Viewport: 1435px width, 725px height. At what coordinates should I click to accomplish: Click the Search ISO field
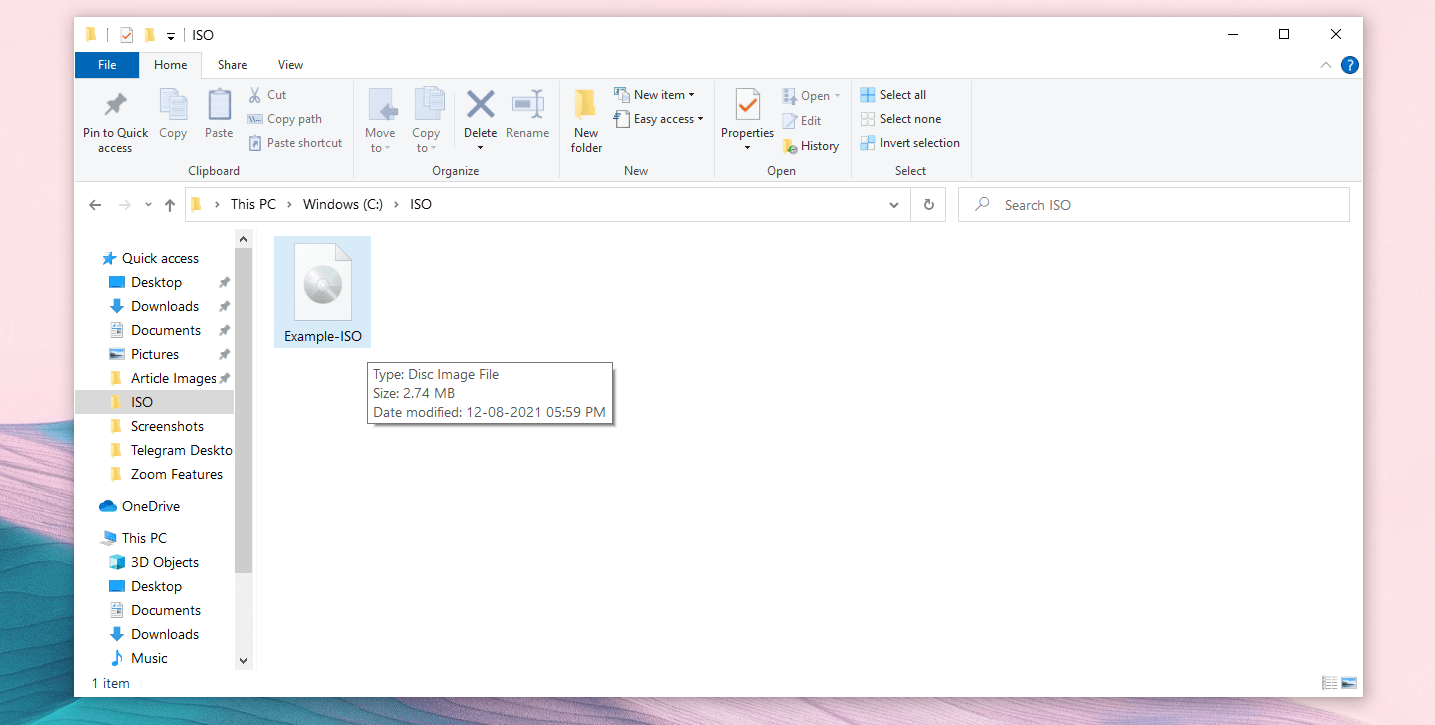(1154, 205)
